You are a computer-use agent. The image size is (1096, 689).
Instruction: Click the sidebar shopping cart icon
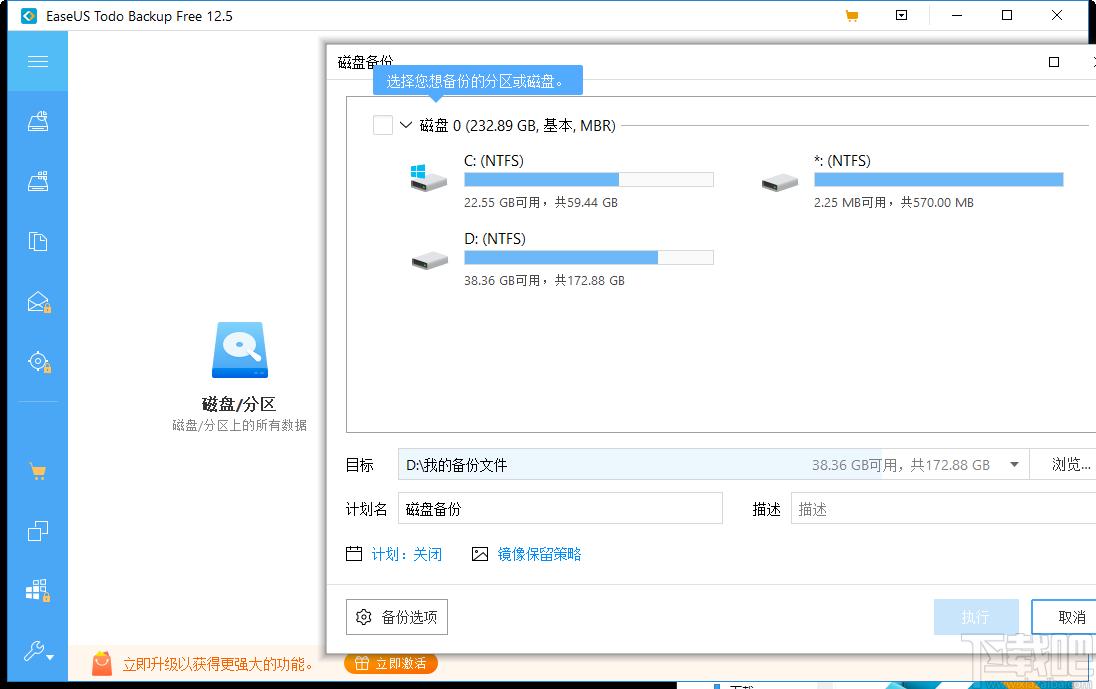tap(38, 472)
